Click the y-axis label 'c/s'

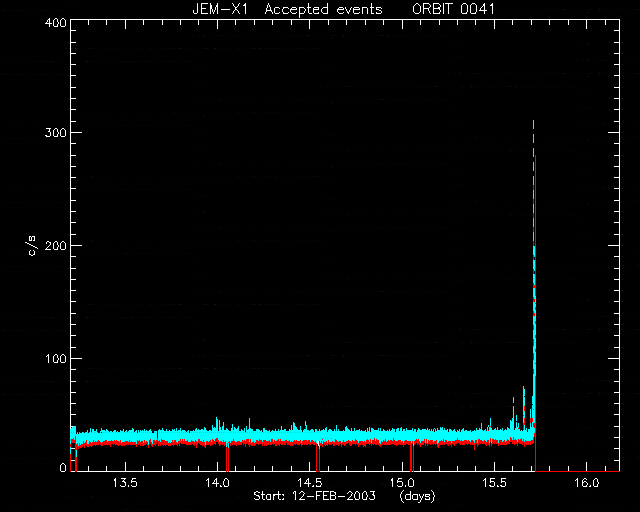(32, 245)
